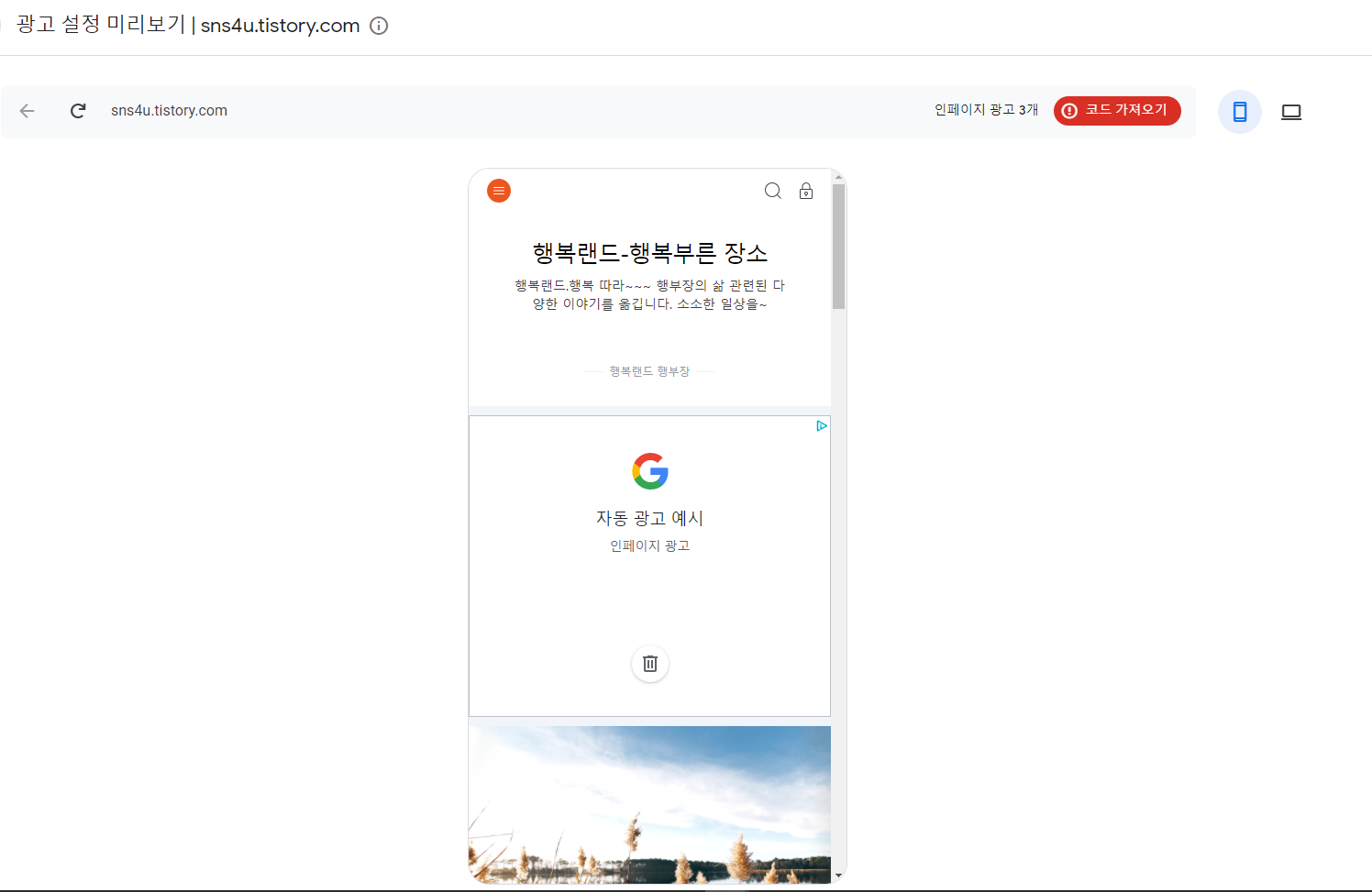Click 행복랜드 행부장 author text
The height and width of the screenshot is (892, 1372).
tap(649, 371)
